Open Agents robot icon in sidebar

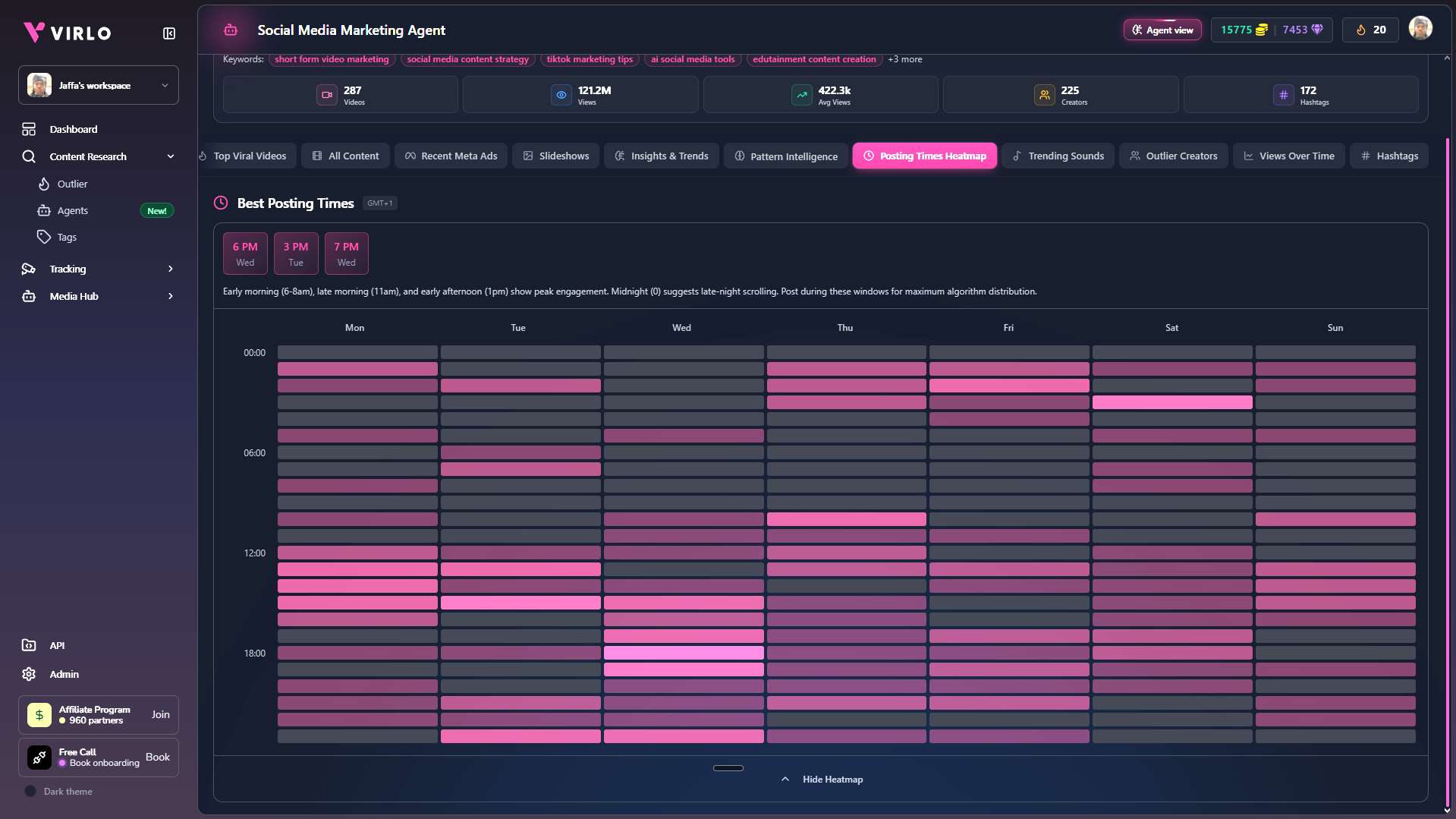(x=44, y=210)
